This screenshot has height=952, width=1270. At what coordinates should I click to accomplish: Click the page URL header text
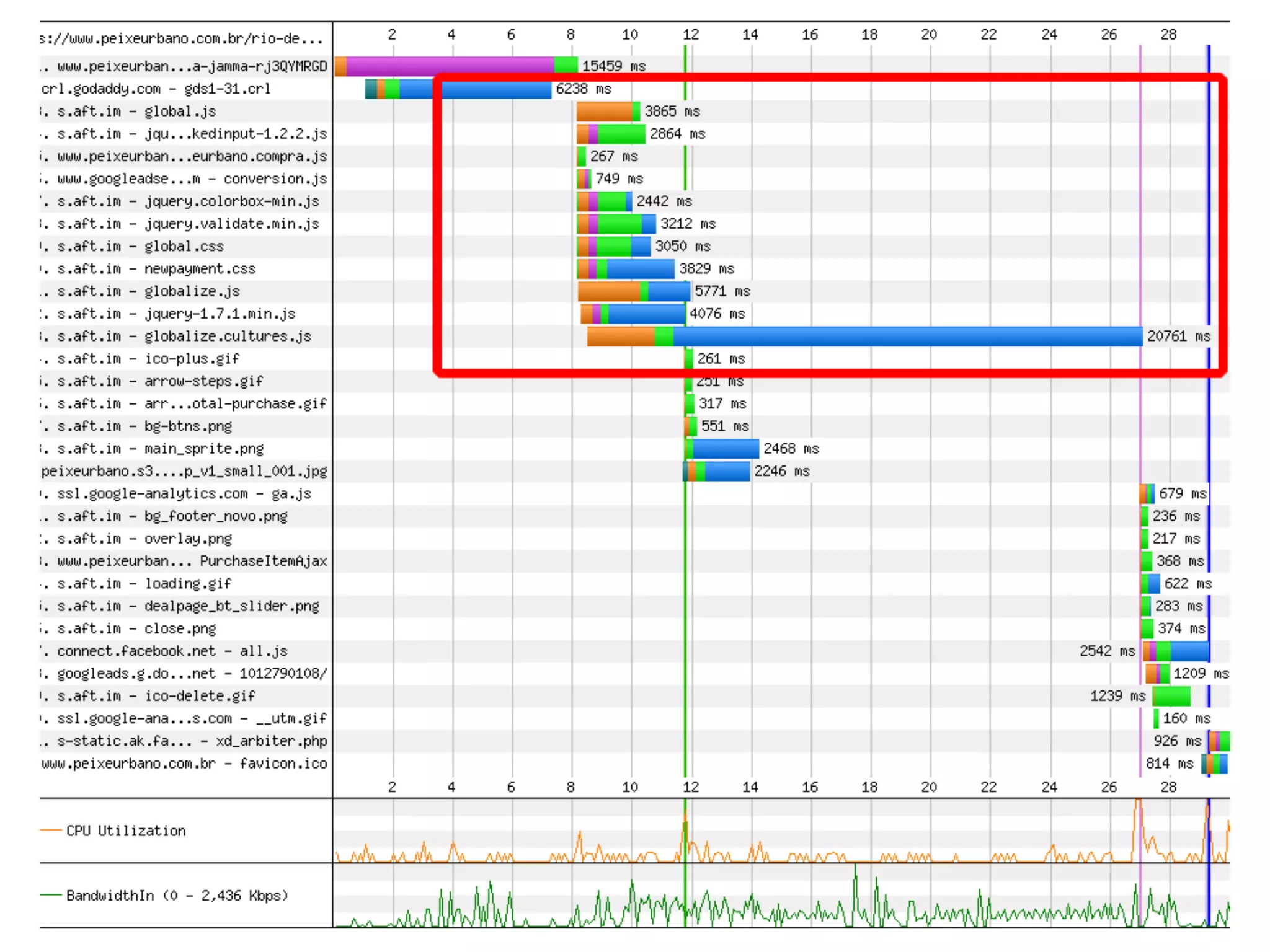[x=181, y=39]
